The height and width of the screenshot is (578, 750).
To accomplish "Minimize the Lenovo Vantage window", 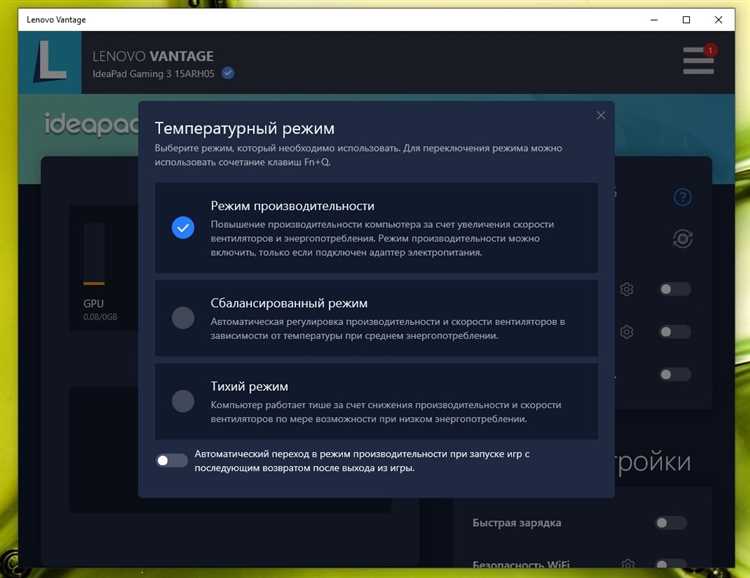I will pyautogui.click(x=654, y=20).
